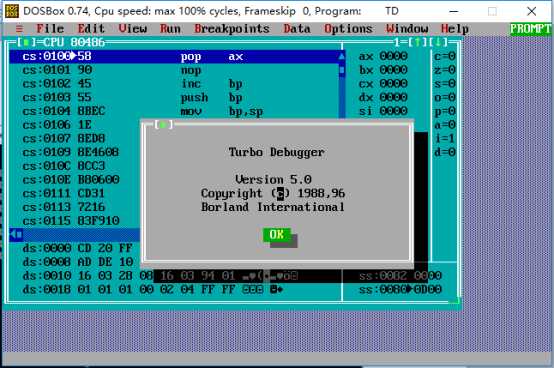This screenshot has height=368, width=554.
Task: Select the cs:0113 7216 line
Action: coord(75,207)
